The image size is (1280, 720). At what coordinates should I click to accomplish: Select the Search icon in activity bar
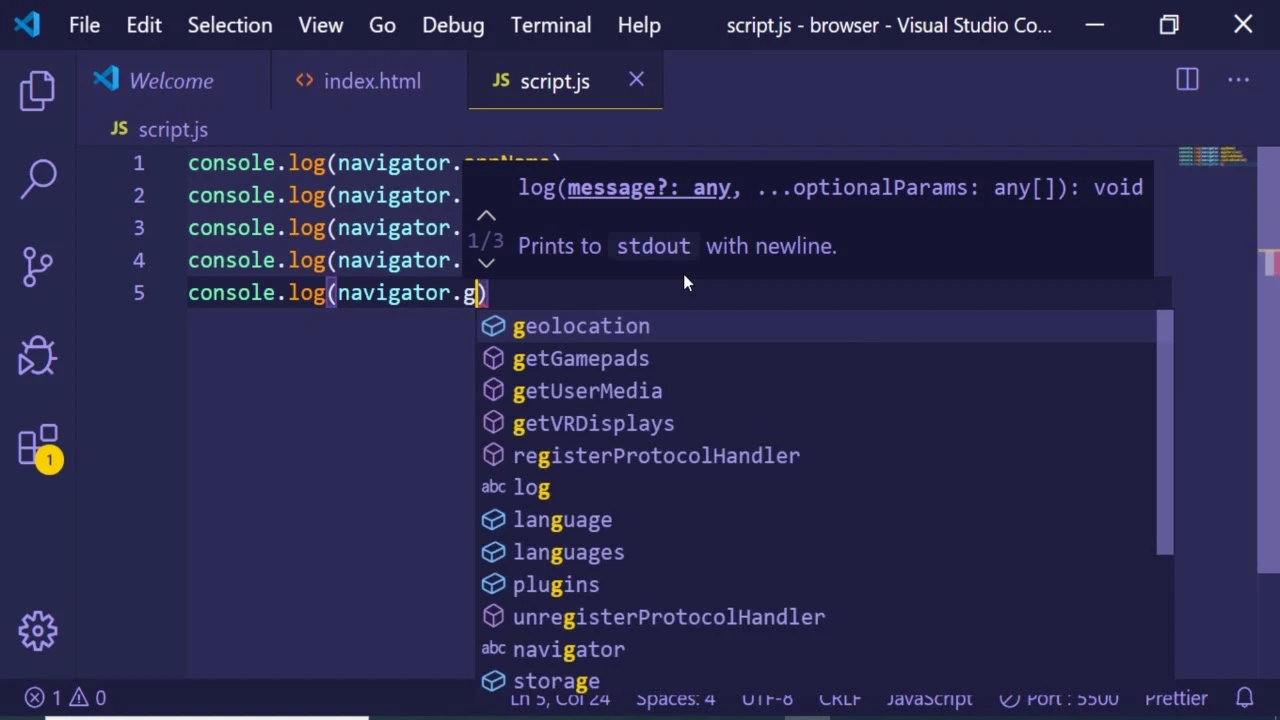coord(37,177)
